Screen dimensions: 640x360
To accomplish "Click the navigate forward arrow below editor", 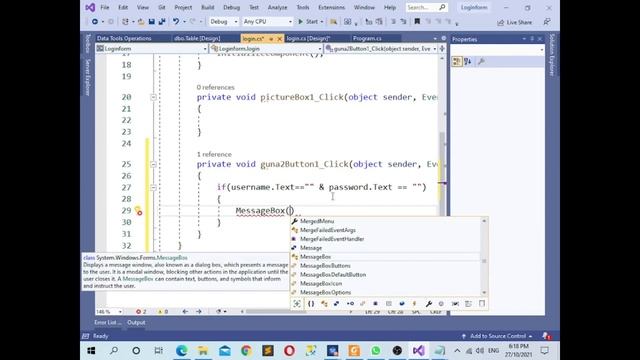I will pyautogui.click(x=199, y=311).
